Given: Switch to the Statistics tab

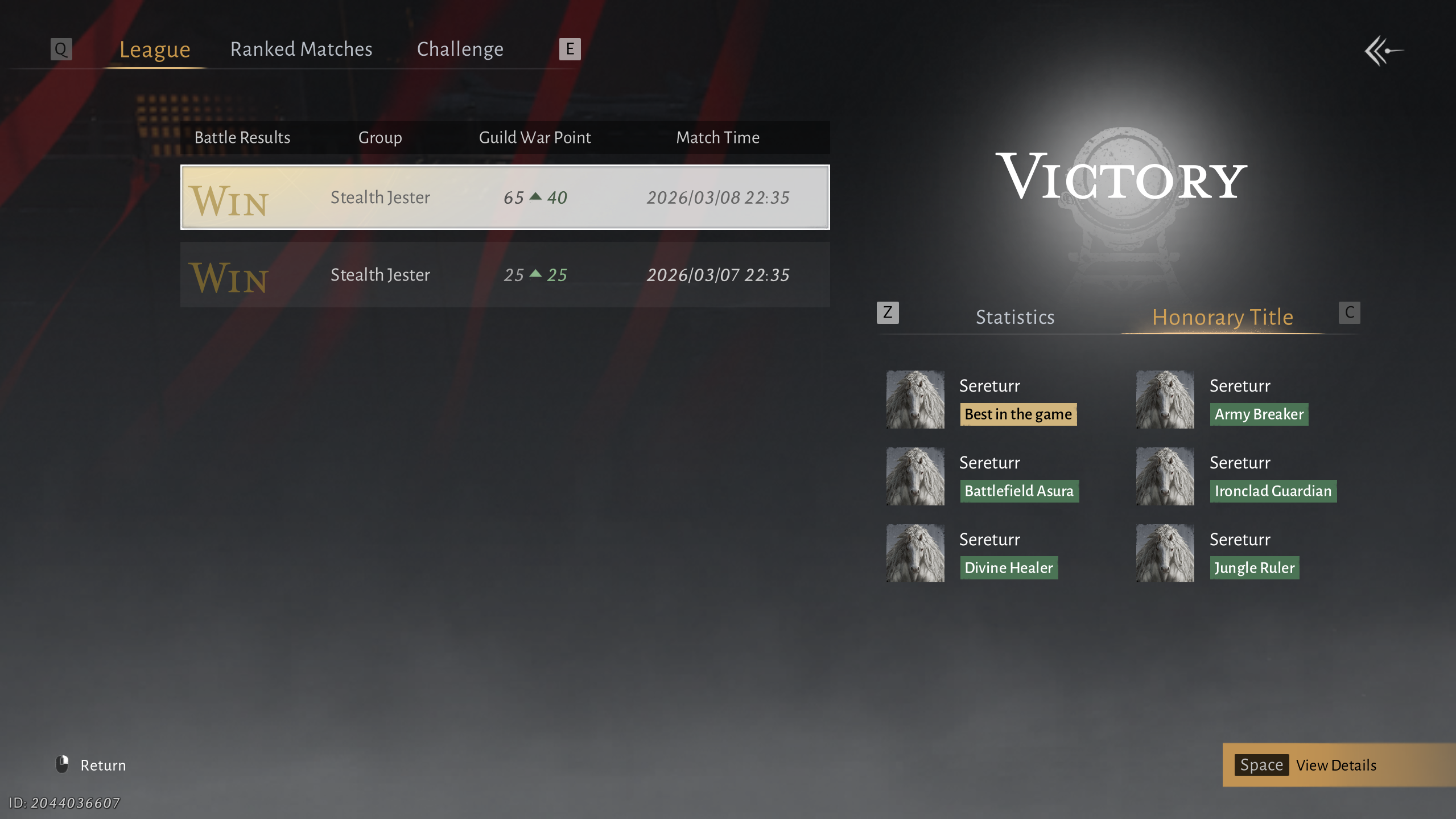Looking at the screenshot, I should pos(1014,317).
